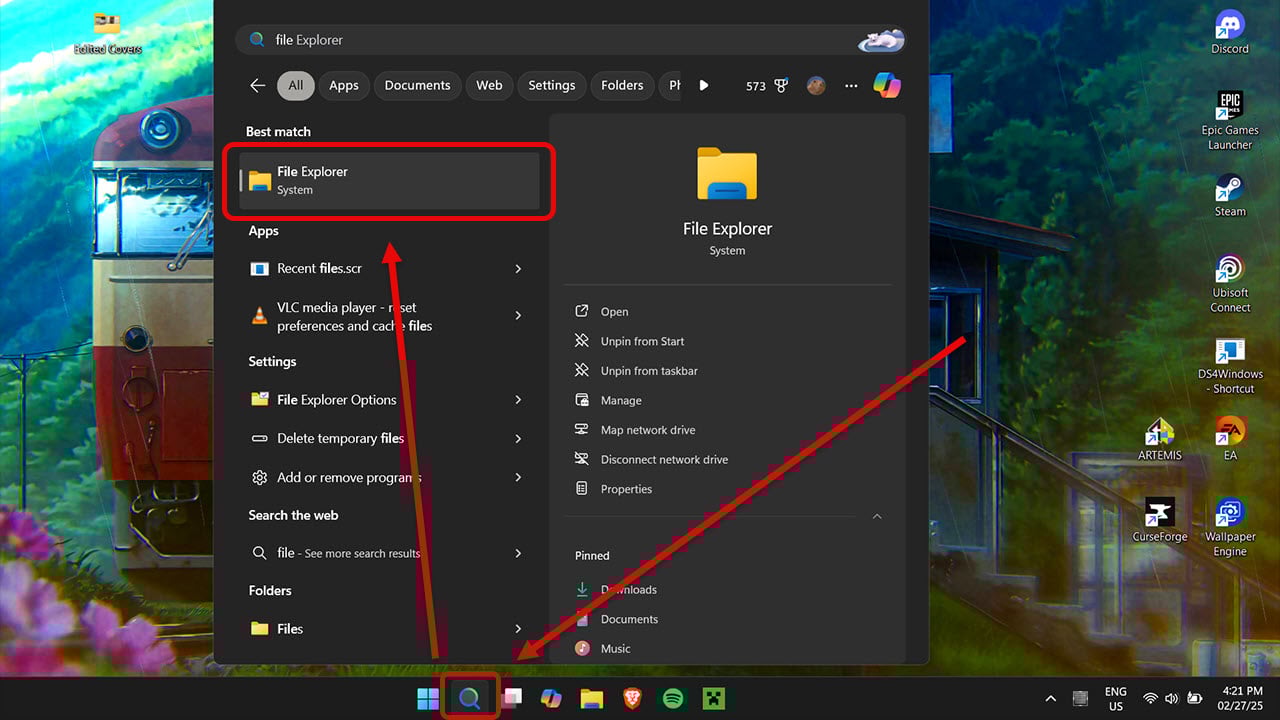Expand the File Explorer Options result

[x=518, y=400]
